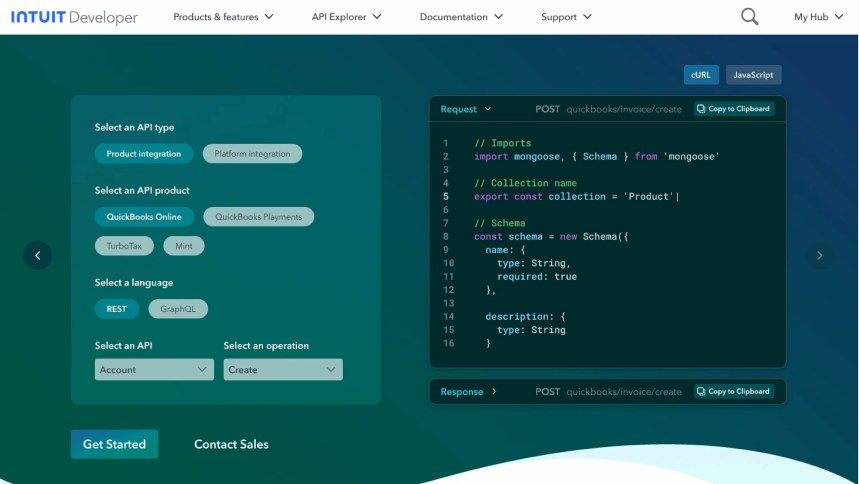Go to previous slide arrow

click(x=38, y=255)
